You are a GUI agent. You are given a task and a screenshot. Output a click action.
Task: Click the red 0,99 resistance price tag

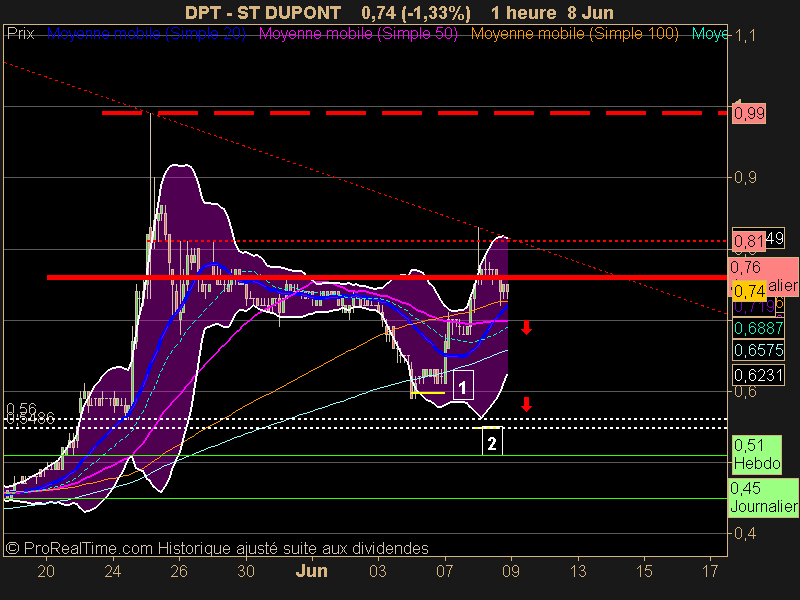(x=749, y=113)
